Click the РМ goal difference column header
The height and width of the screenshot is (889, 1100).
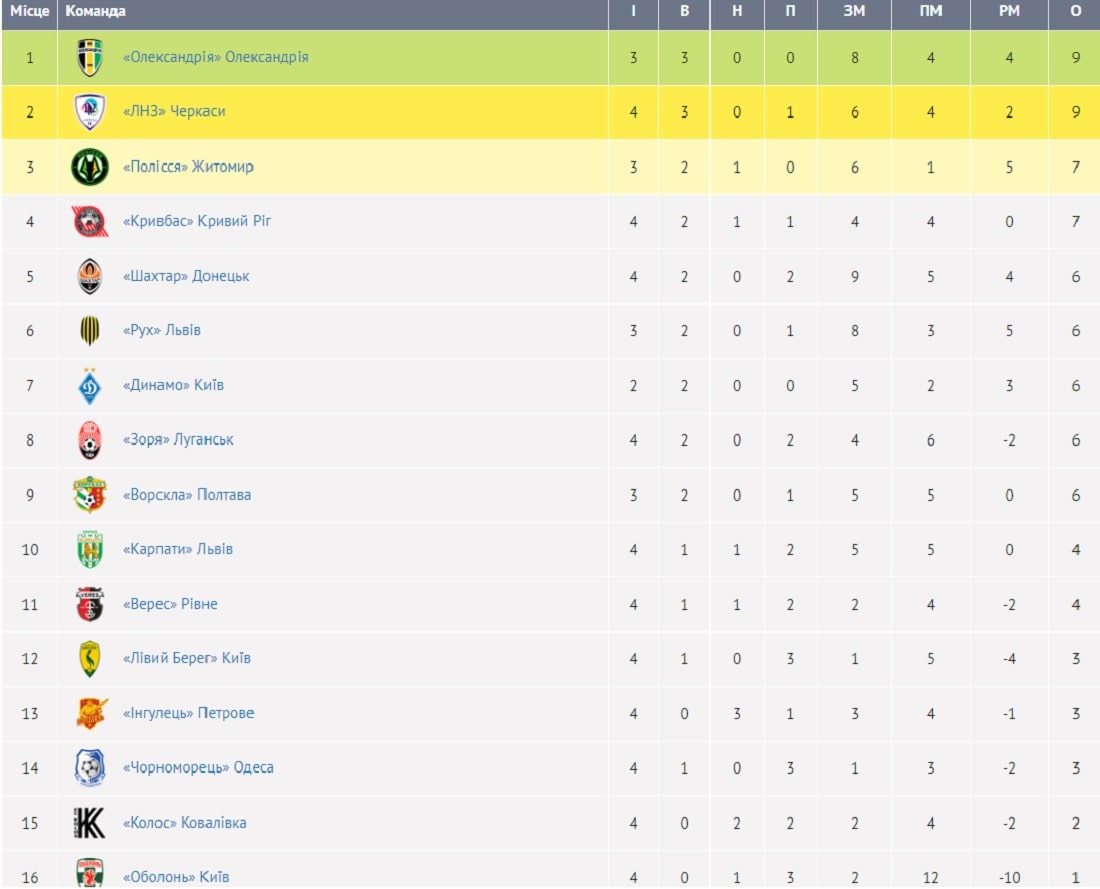1010,11
